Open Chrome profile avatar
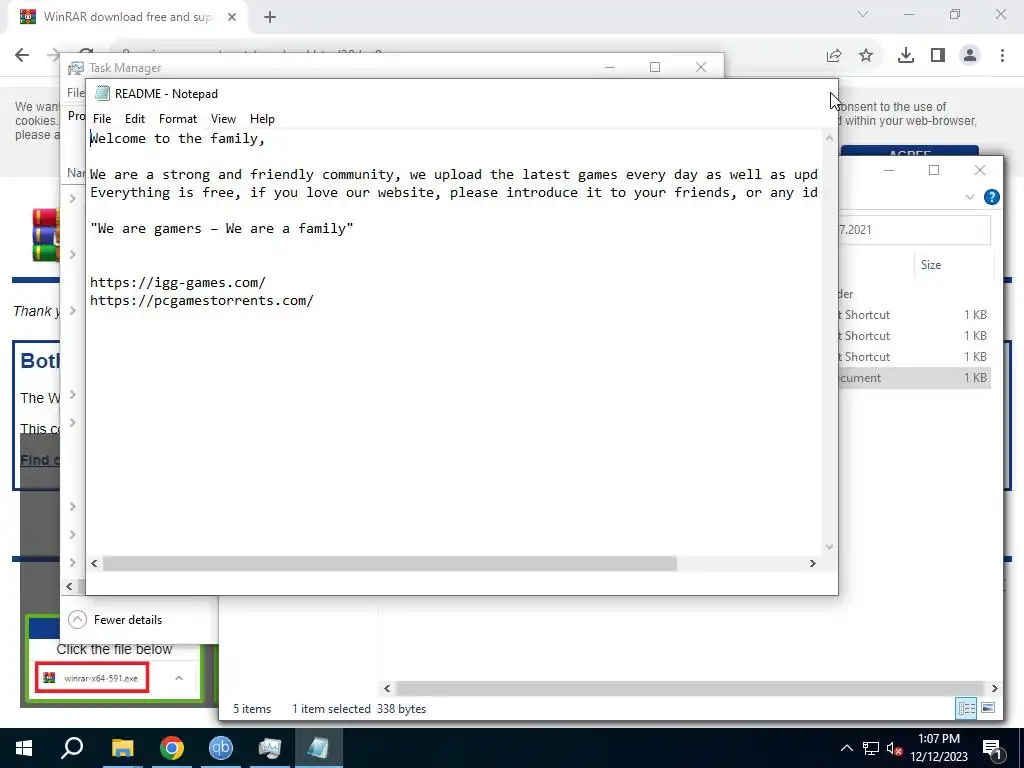Image resolution: width=1024 pixels, height=768 pixels. pos(970,56)
